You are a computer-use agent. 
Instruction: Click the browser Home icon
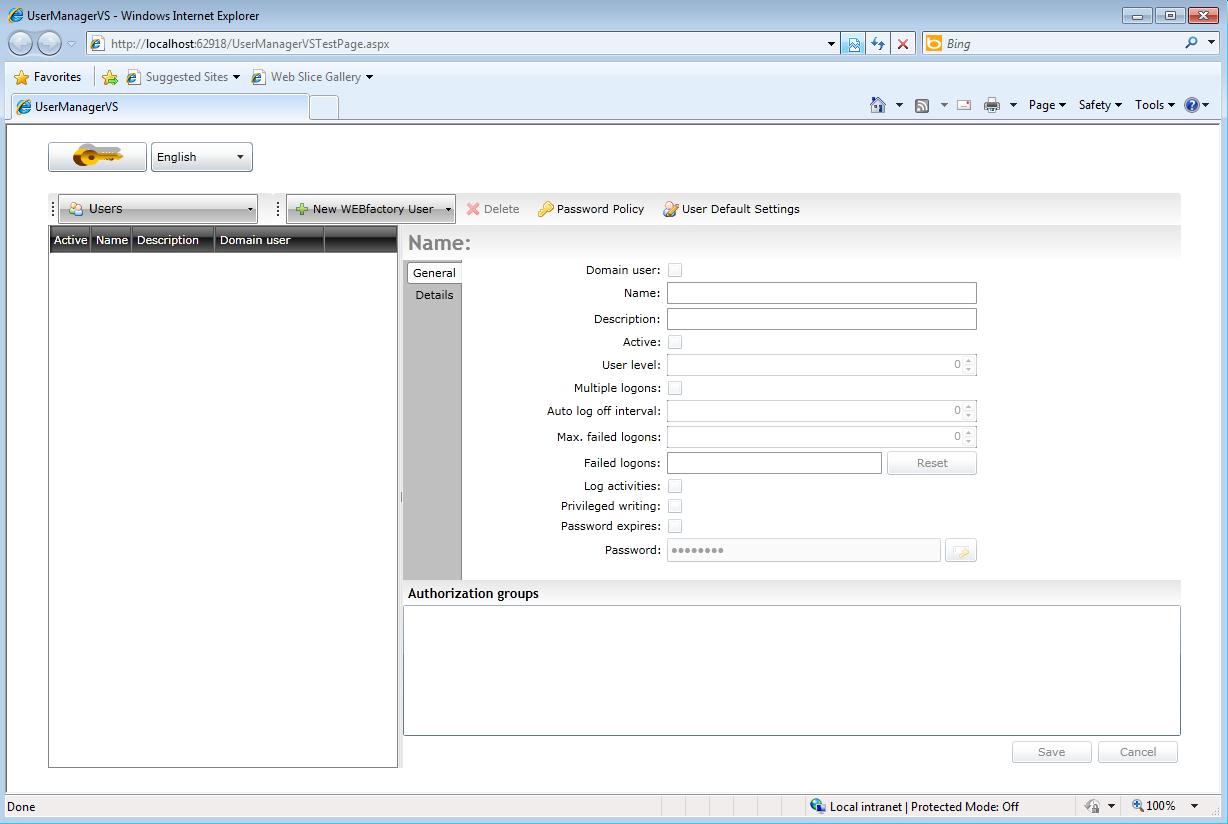point(878,105)
